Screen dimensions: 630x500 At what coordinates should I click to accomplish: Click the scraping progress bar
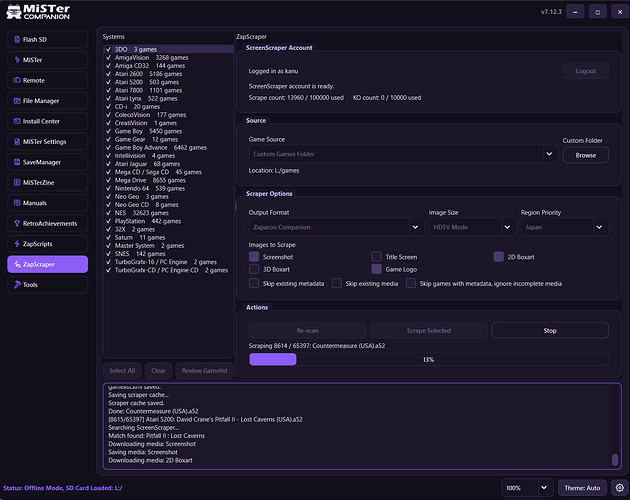tap(429, 359)
